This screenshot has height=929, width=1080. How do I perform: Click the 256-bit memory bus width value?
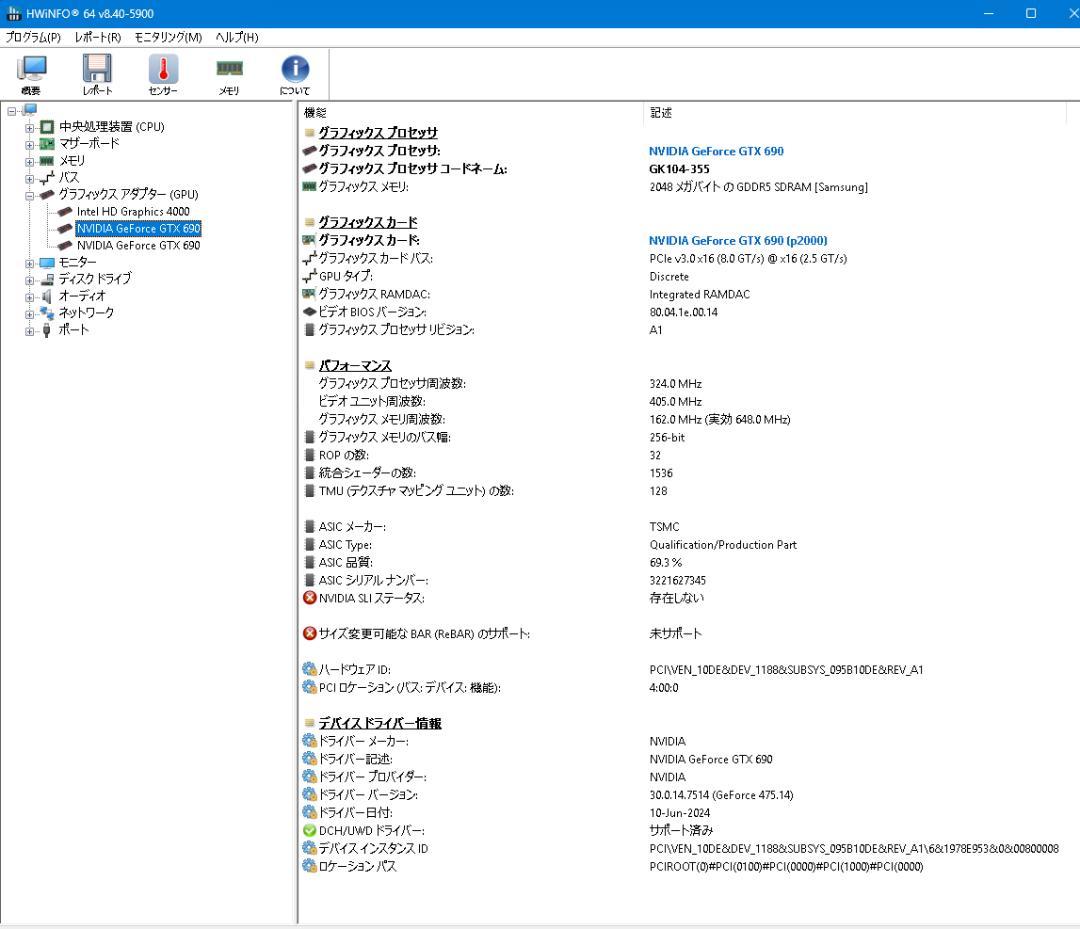coord(667,437)
